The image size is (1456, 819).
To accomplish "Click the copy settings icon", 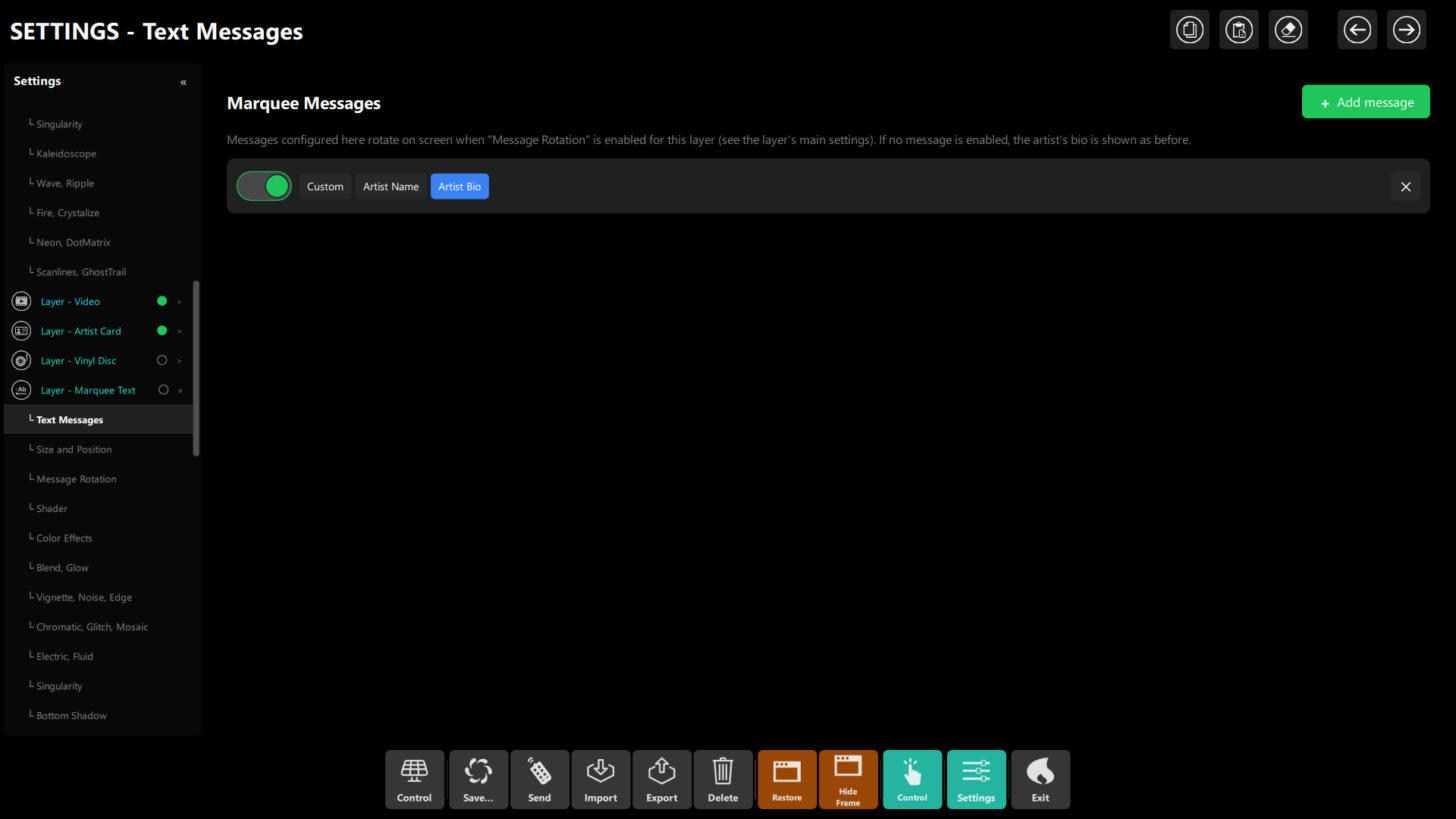I will point(1190,30).
